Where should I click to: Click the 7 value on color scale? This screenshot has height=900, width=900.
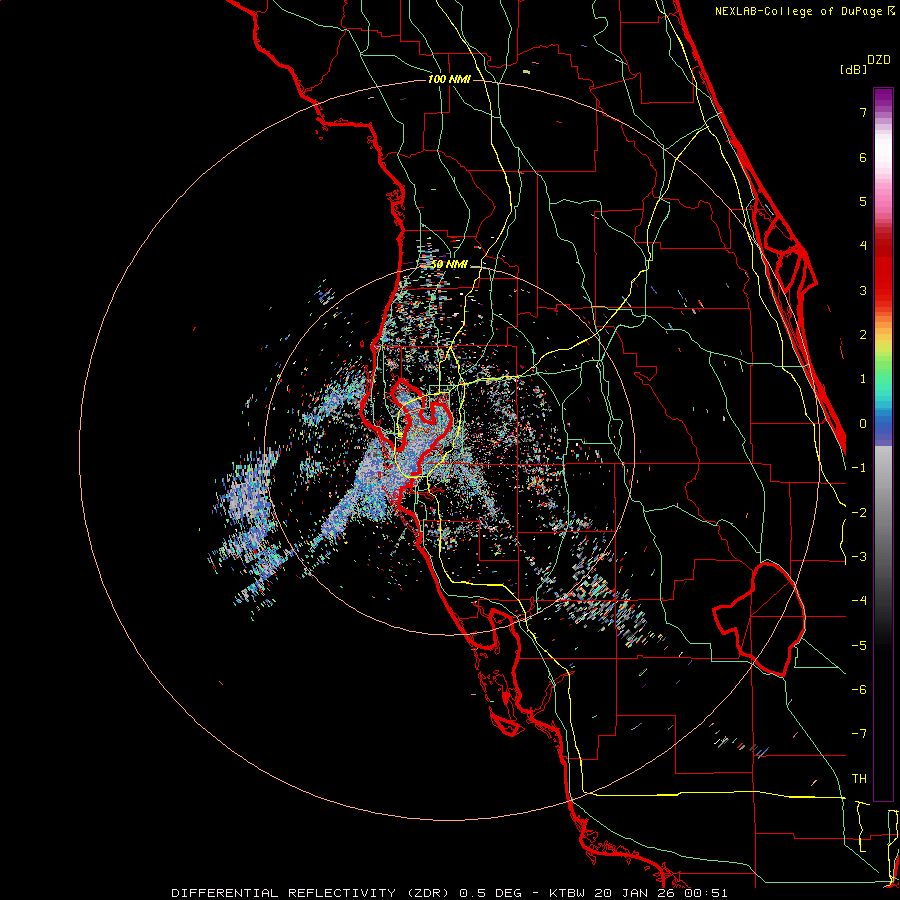point(863,112)
